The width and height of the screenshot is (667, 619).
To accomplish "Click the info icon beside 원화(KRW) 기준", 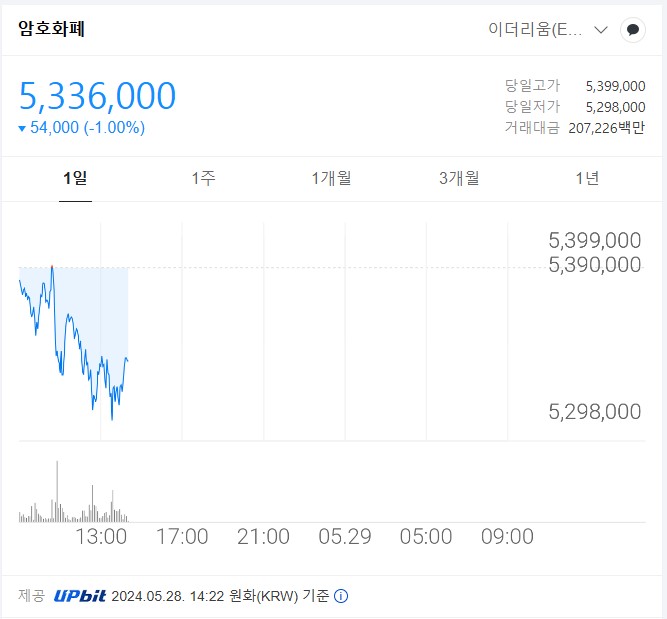I will pyautogui.click(x=341, y=597).
